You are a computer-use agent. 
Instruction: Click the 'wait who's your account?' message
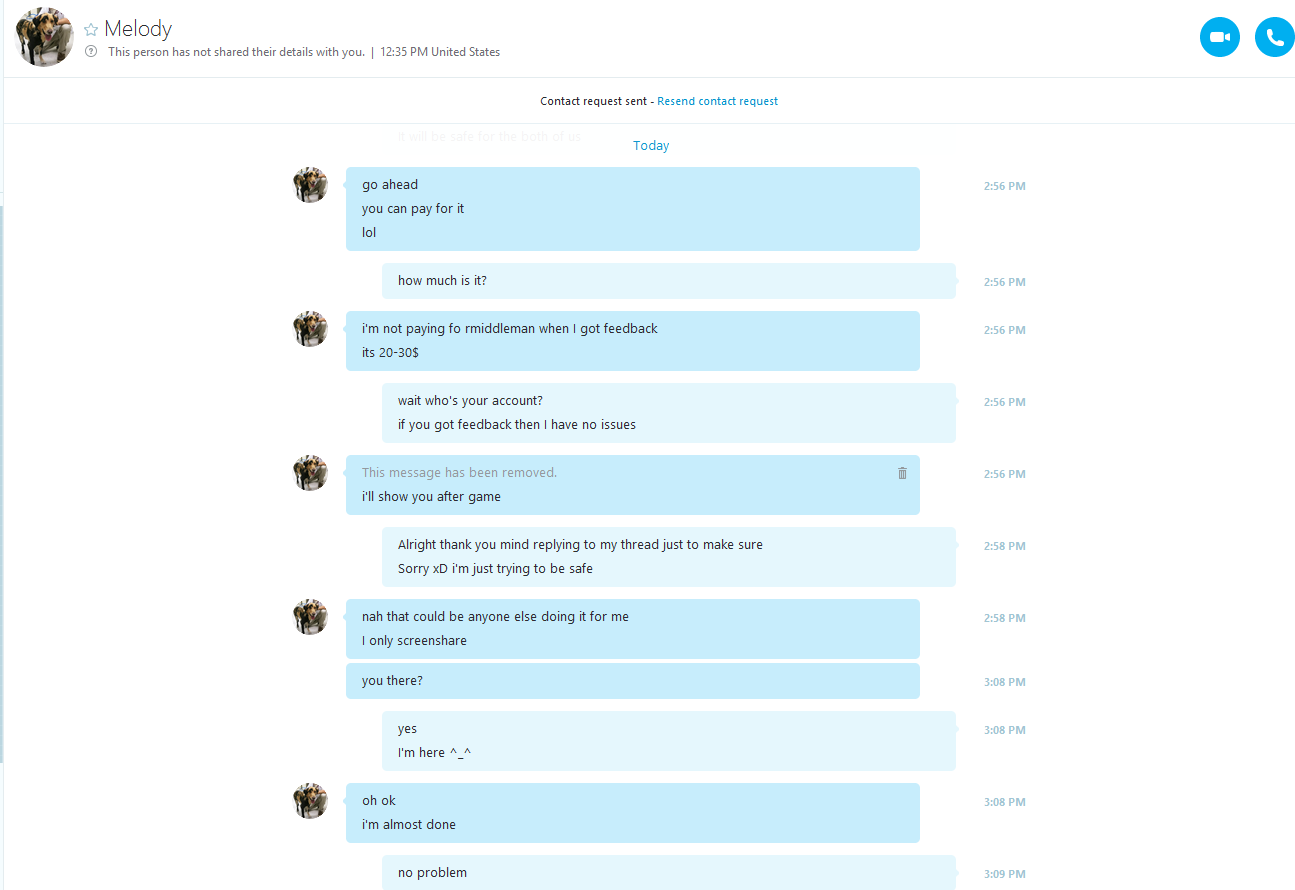(470, 401)
